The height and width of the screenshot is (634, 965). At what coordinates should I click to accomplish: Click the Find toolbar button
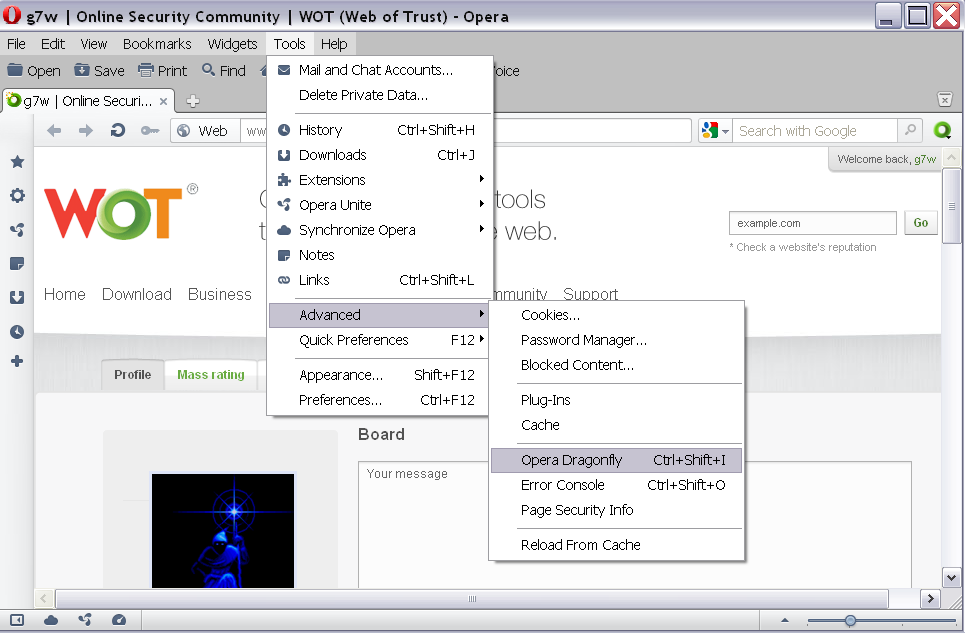[224, 71]
